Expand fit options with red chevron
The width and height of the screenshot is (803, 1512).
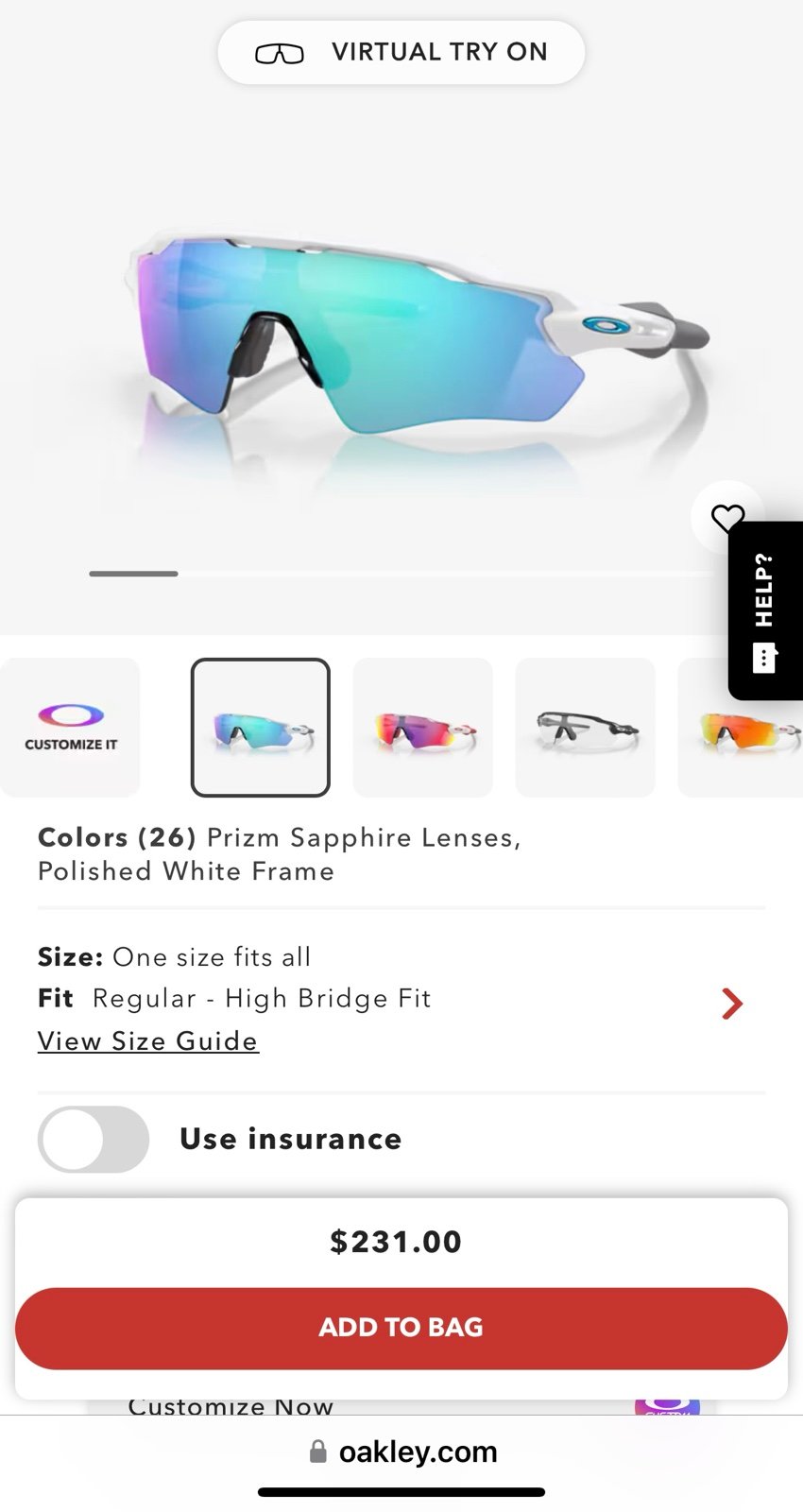click(732, 1003)
